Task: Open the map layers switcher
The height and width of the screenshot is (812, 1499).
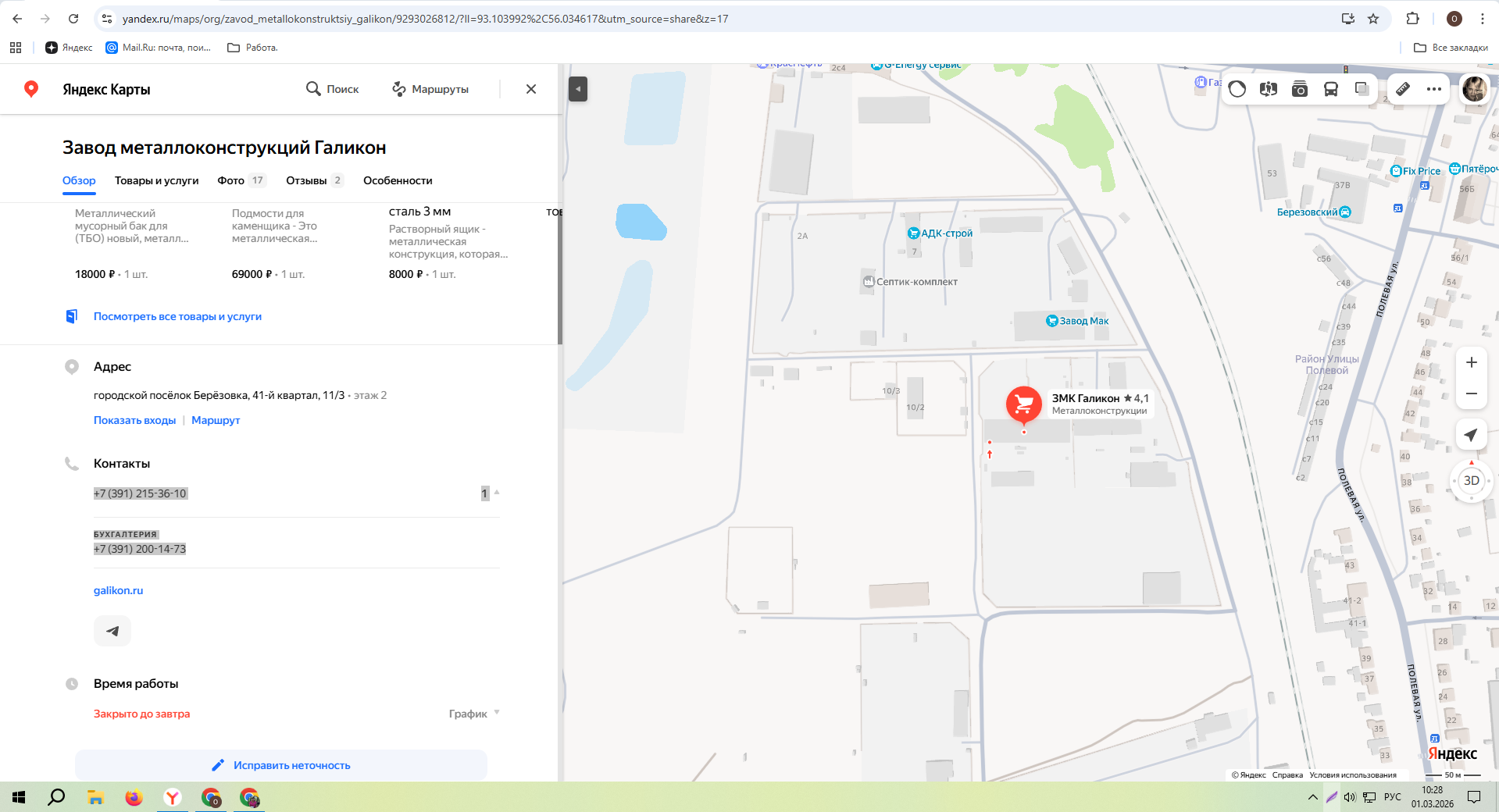Action: click(x=1362, y=89)
